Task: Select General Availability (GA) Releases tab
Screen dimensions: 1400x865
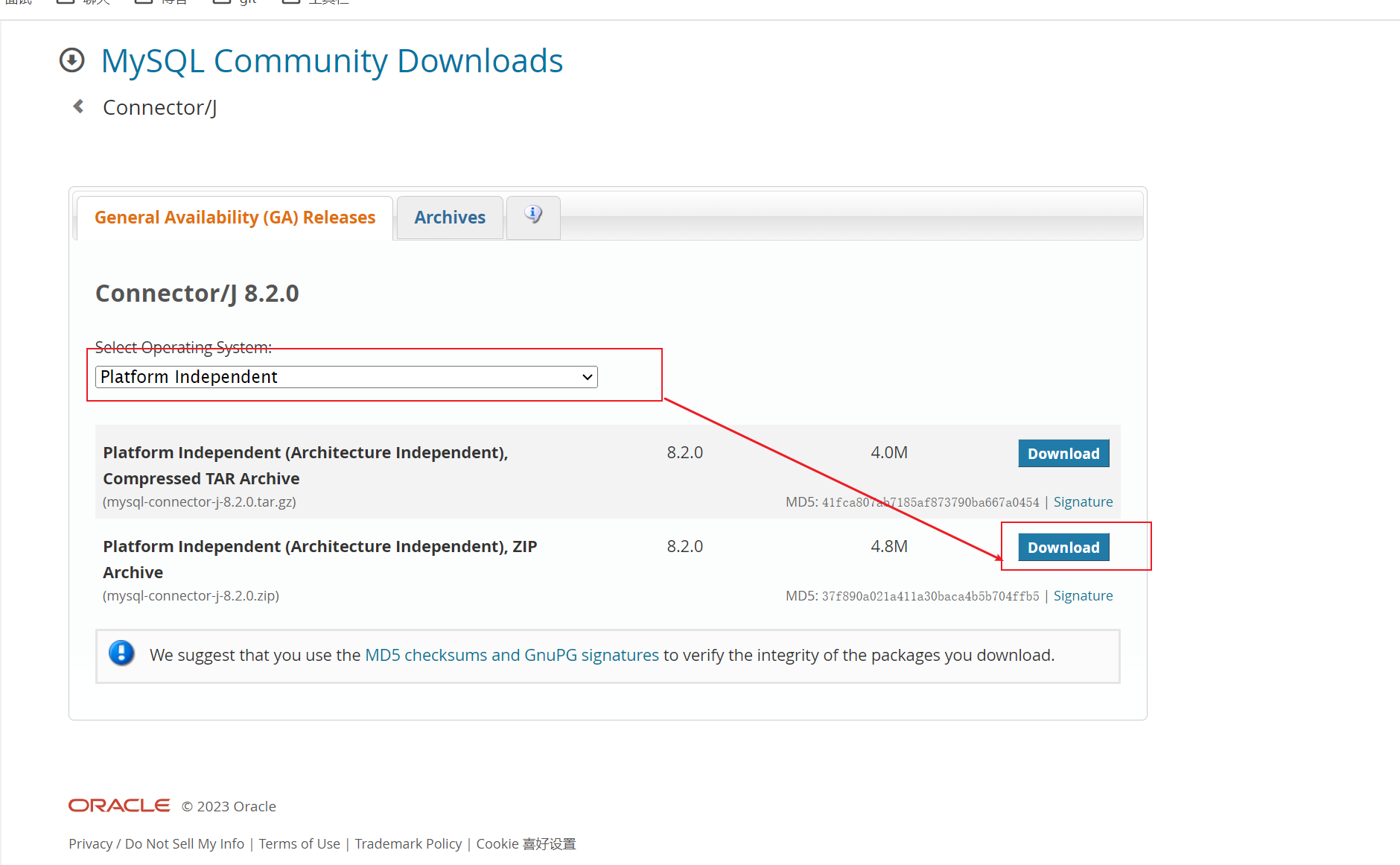Action: coord(235,218)
